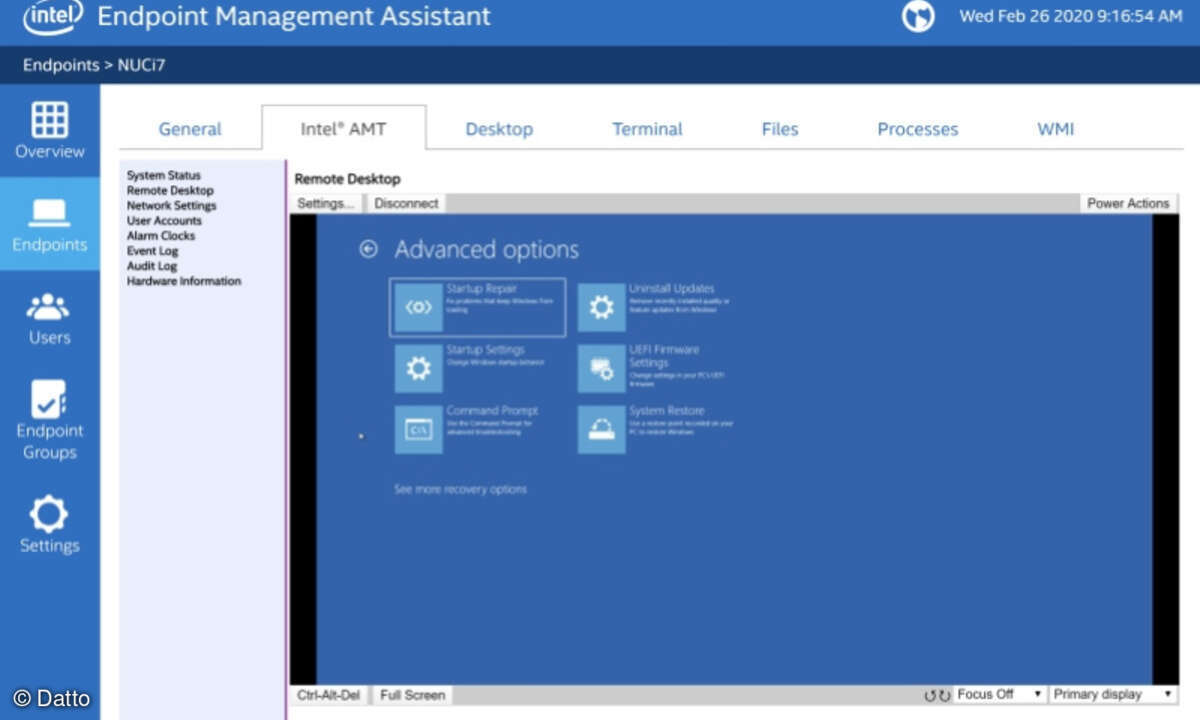The width and height of the screenshot is (1200, 720).
Task: Click the rotate screen icons in bottom bar
Action: [x=937, y=695]
